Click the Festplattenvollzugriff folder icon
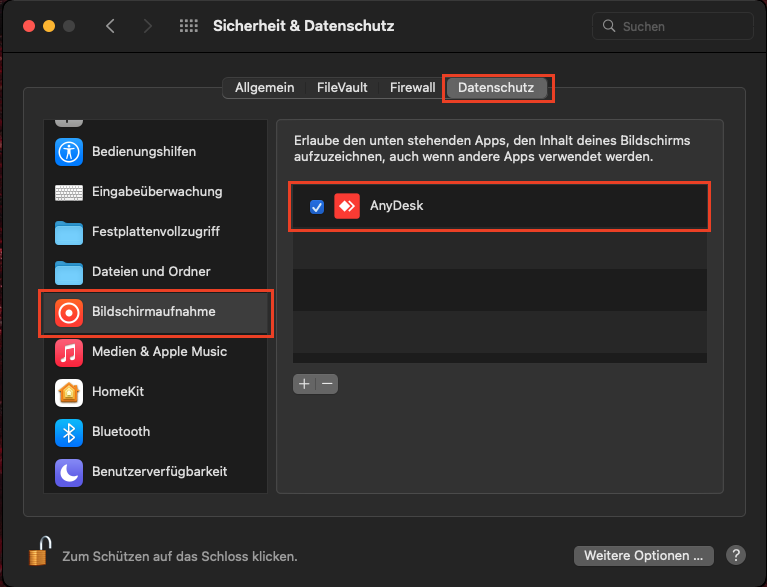767x587 pixels. pyautogui.click(x=69, y=232)
